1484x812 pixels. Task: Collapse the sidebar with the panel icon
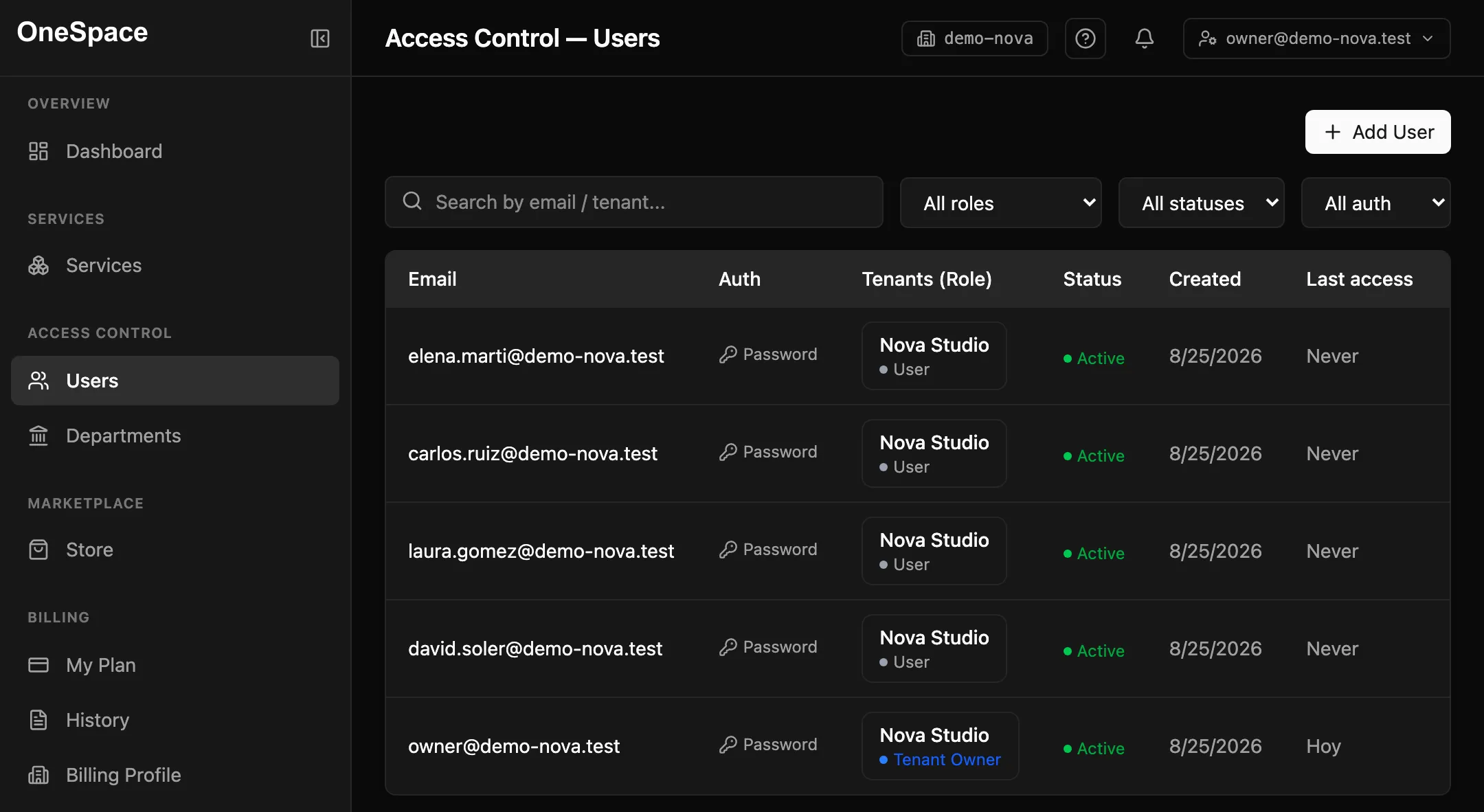[x=320, y=38]
